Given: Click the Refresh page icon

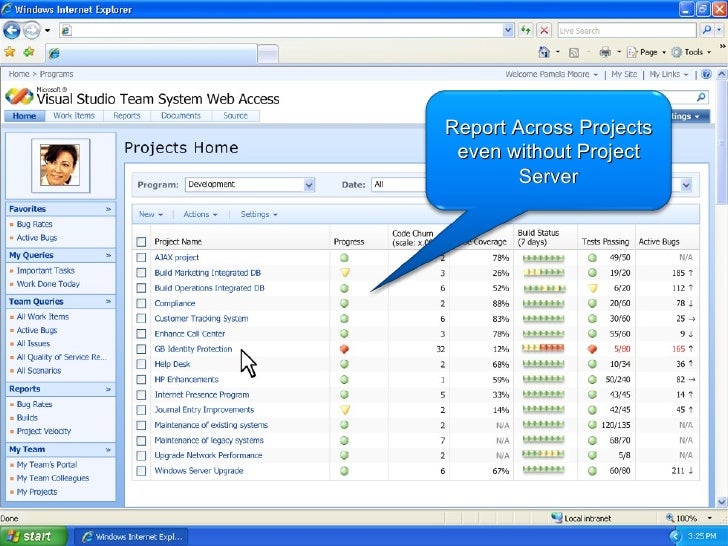Looking at the screenshot, I should 526,31.
